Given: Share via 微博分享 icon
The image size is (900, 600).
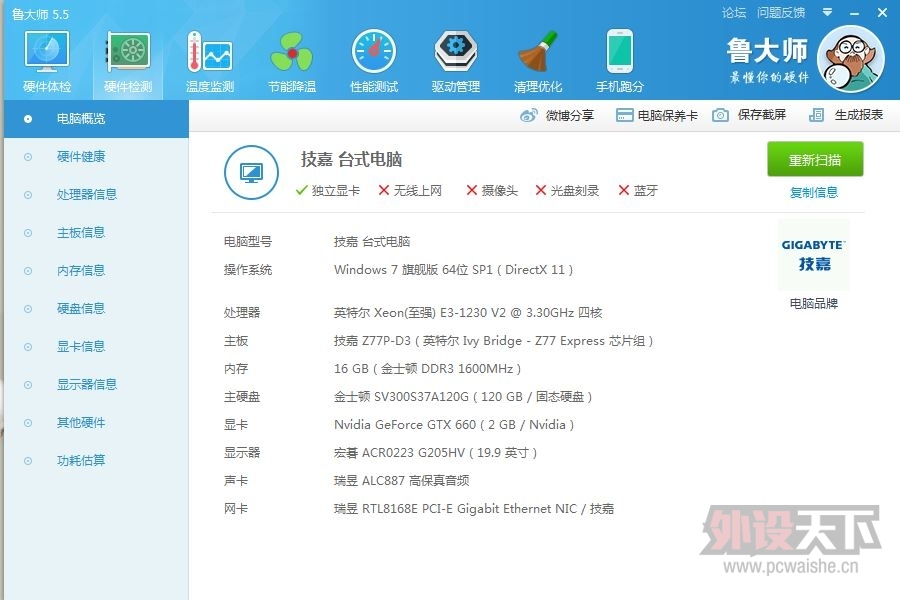Looking at the screenshot, I should [x=556, y=116].
